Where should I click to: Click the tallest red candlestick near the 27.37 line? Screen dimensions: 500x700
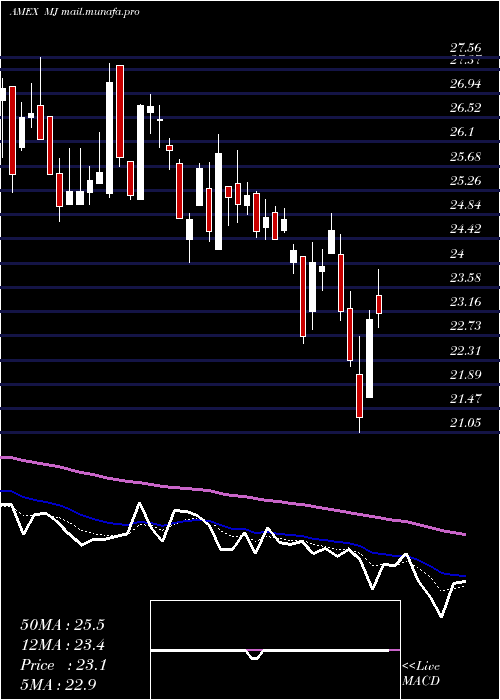(120, 111)
